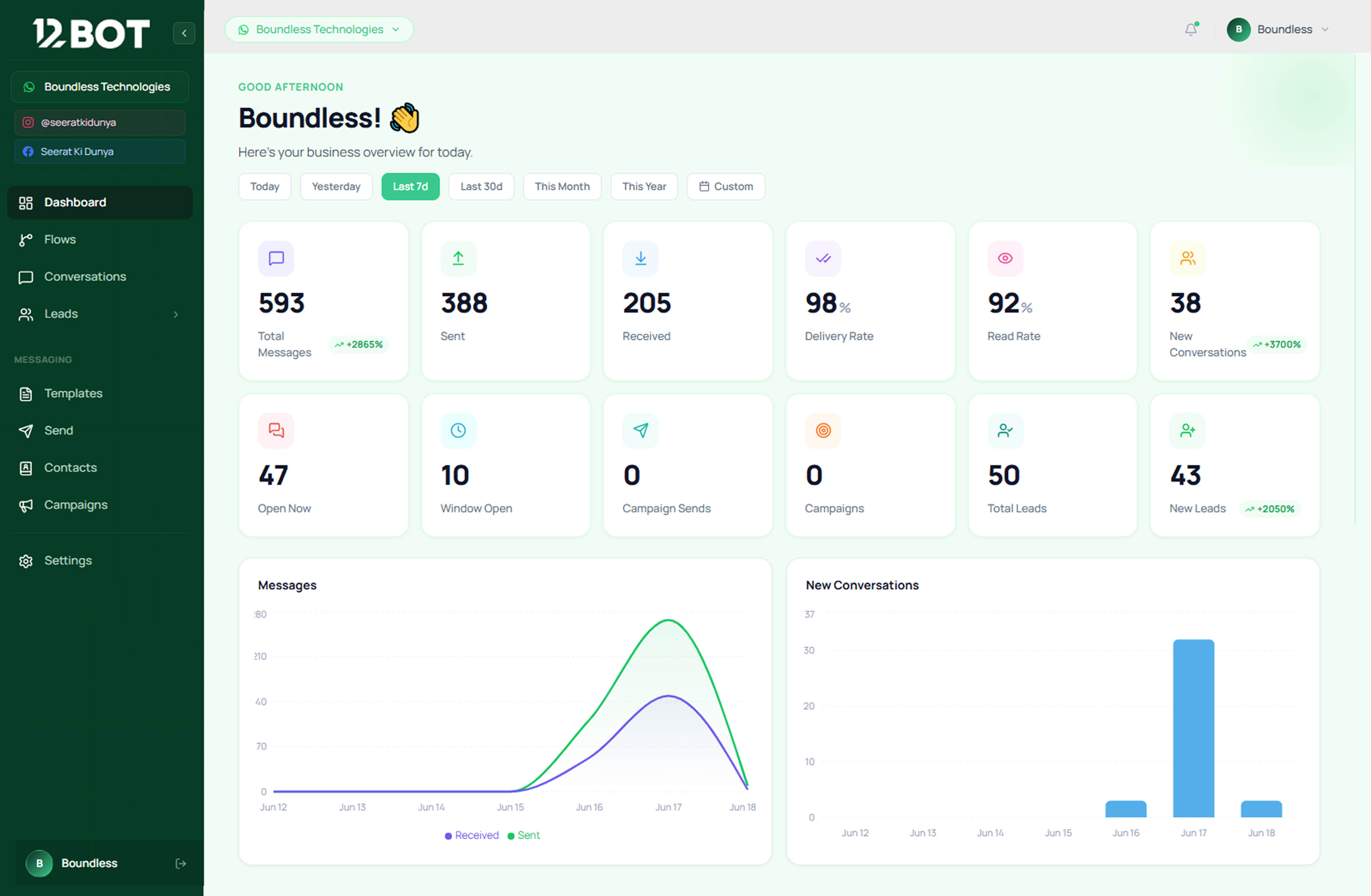1371x896 pixels.
Task: Click the logout icon beside Boundless
Action: [180, 863]
